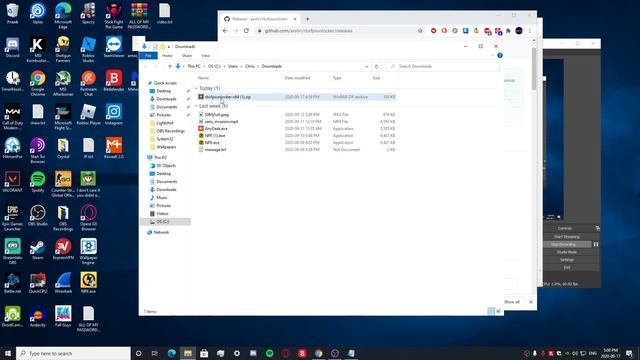Select the Fall Guys desktop icon
640x360 pixels.
63,317
